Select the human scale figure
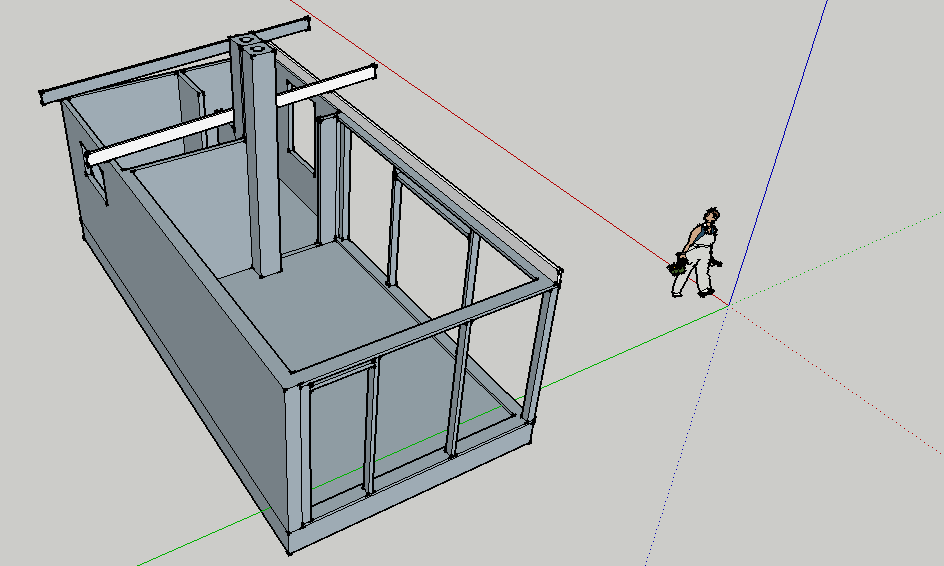Viewport: 944px width, 566px height. pyautogui.click(x=697, y=256)
